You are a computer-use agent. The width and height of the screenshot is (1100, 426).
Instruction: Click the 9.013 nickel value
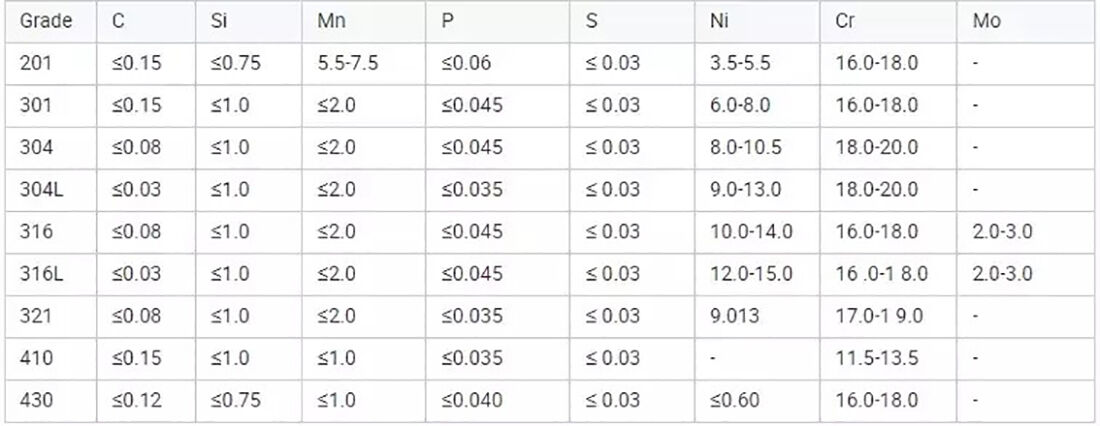click(x=733, y=316)
